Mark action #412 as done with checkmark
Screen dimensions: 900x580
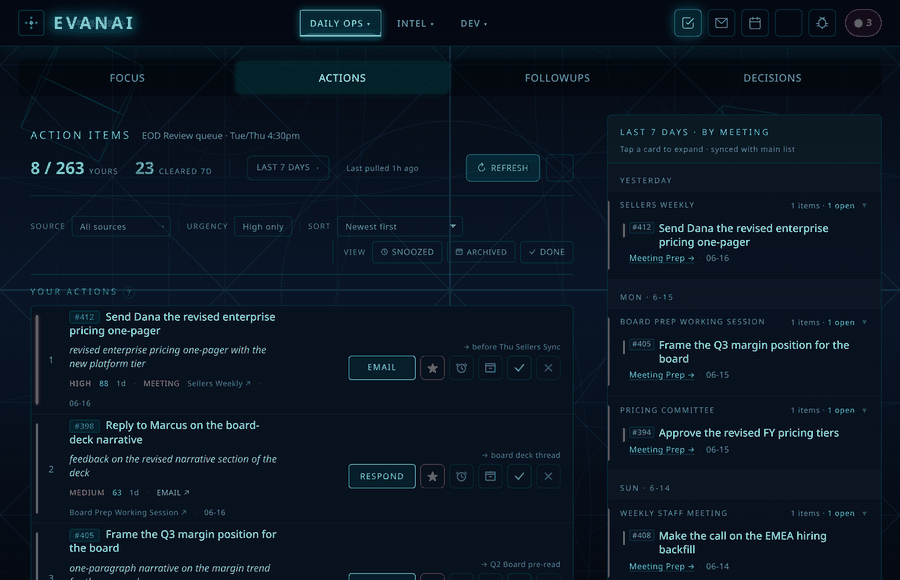pyautogui.click(x=519, y=368)
